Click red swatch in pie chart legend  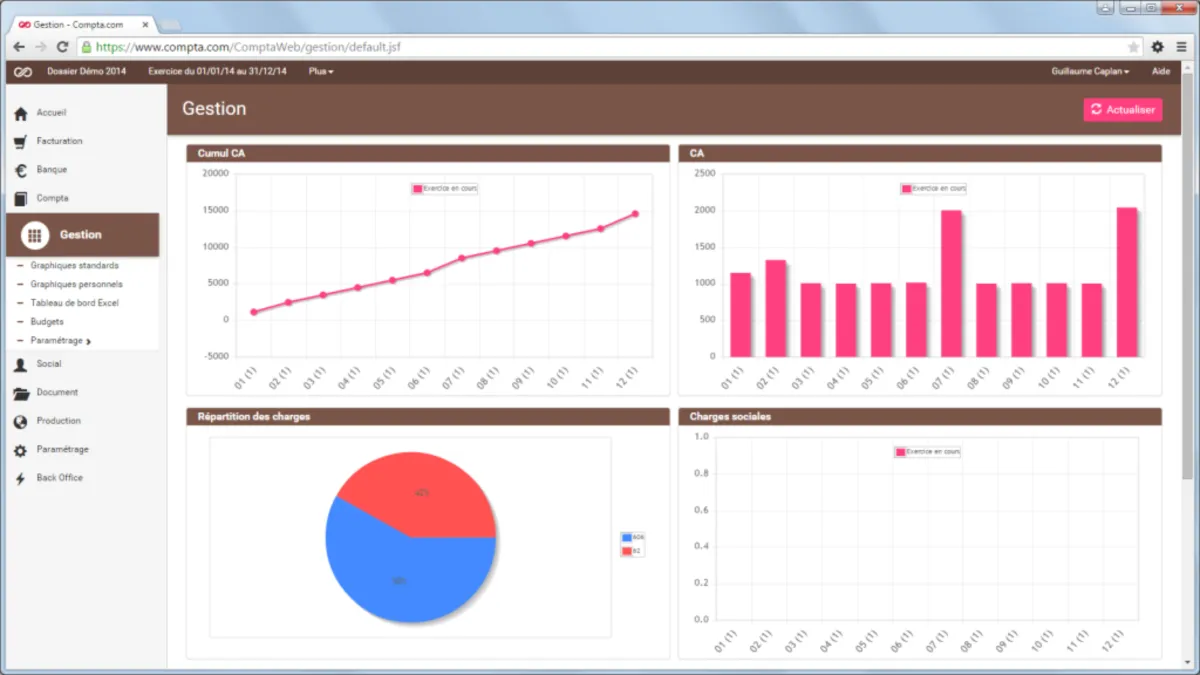pos(627,550)
